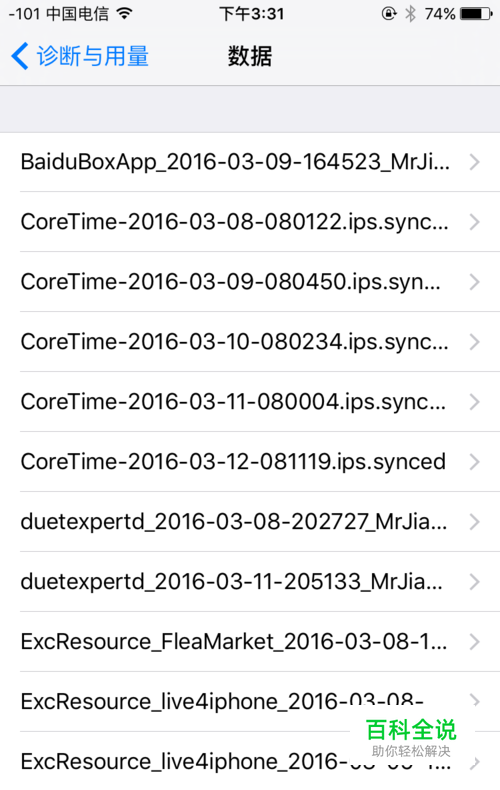Tap the rotation lock status icon

click(x=389, y=14)
